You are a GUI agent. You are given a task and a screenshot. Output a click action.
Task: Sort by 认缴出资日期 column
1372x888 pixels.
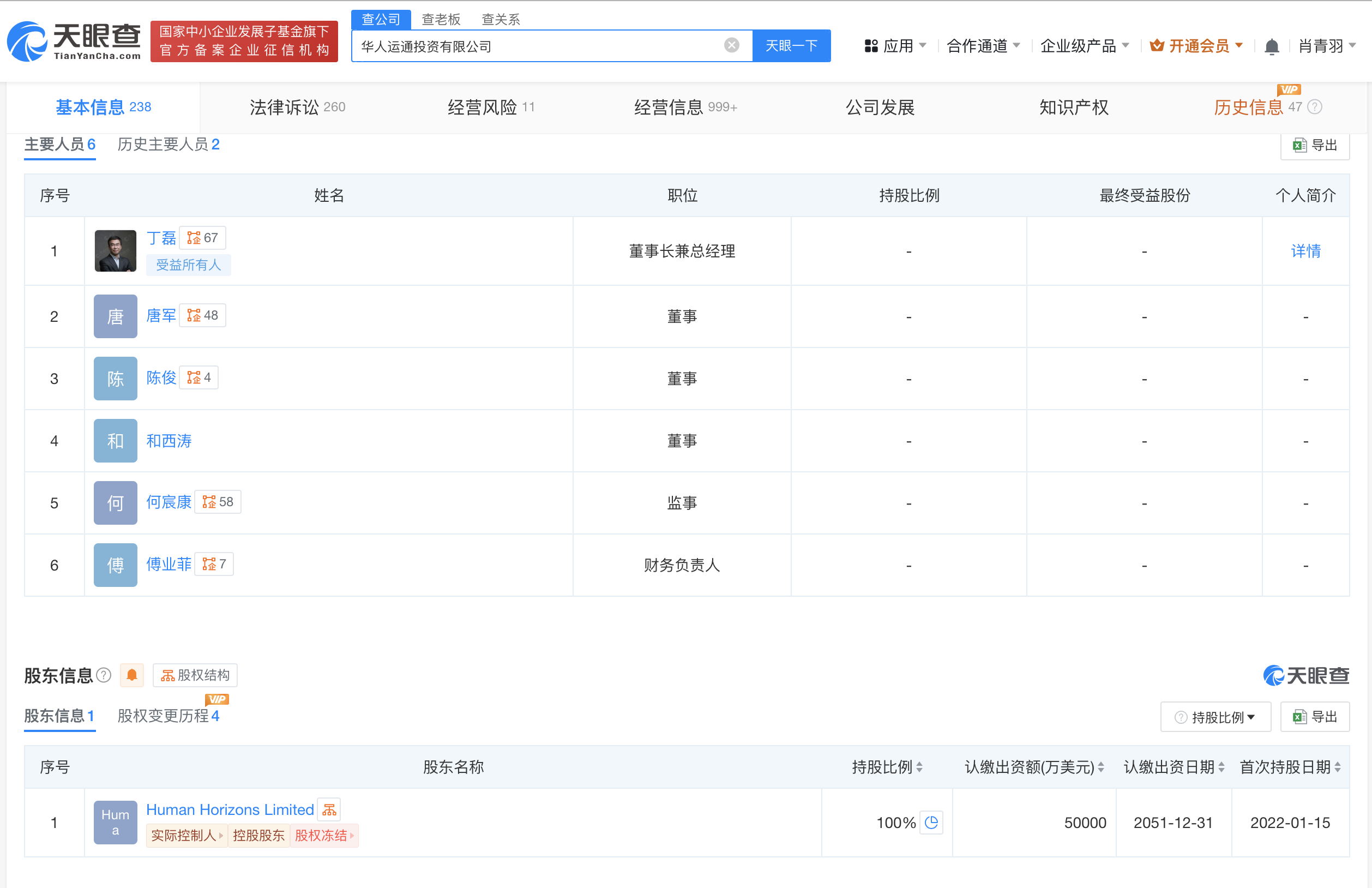point(1221,767)
